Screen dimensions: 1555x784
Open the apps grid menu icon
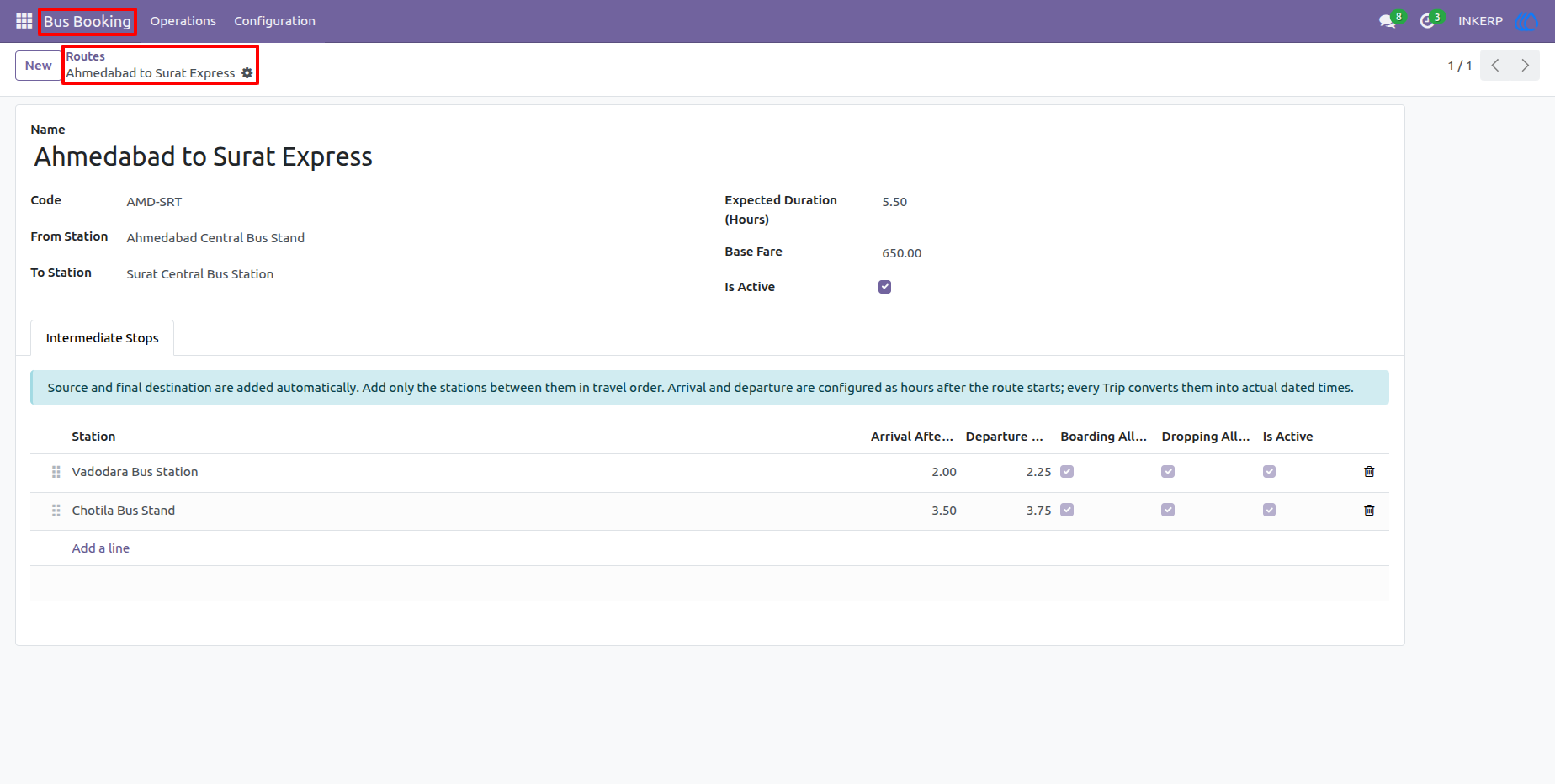24,21
